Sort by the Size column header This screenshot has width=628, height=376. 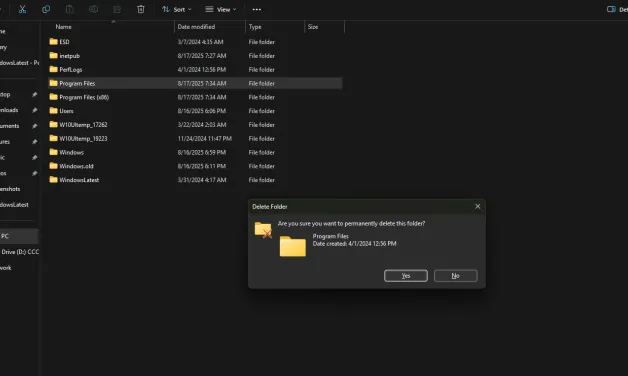313,27
